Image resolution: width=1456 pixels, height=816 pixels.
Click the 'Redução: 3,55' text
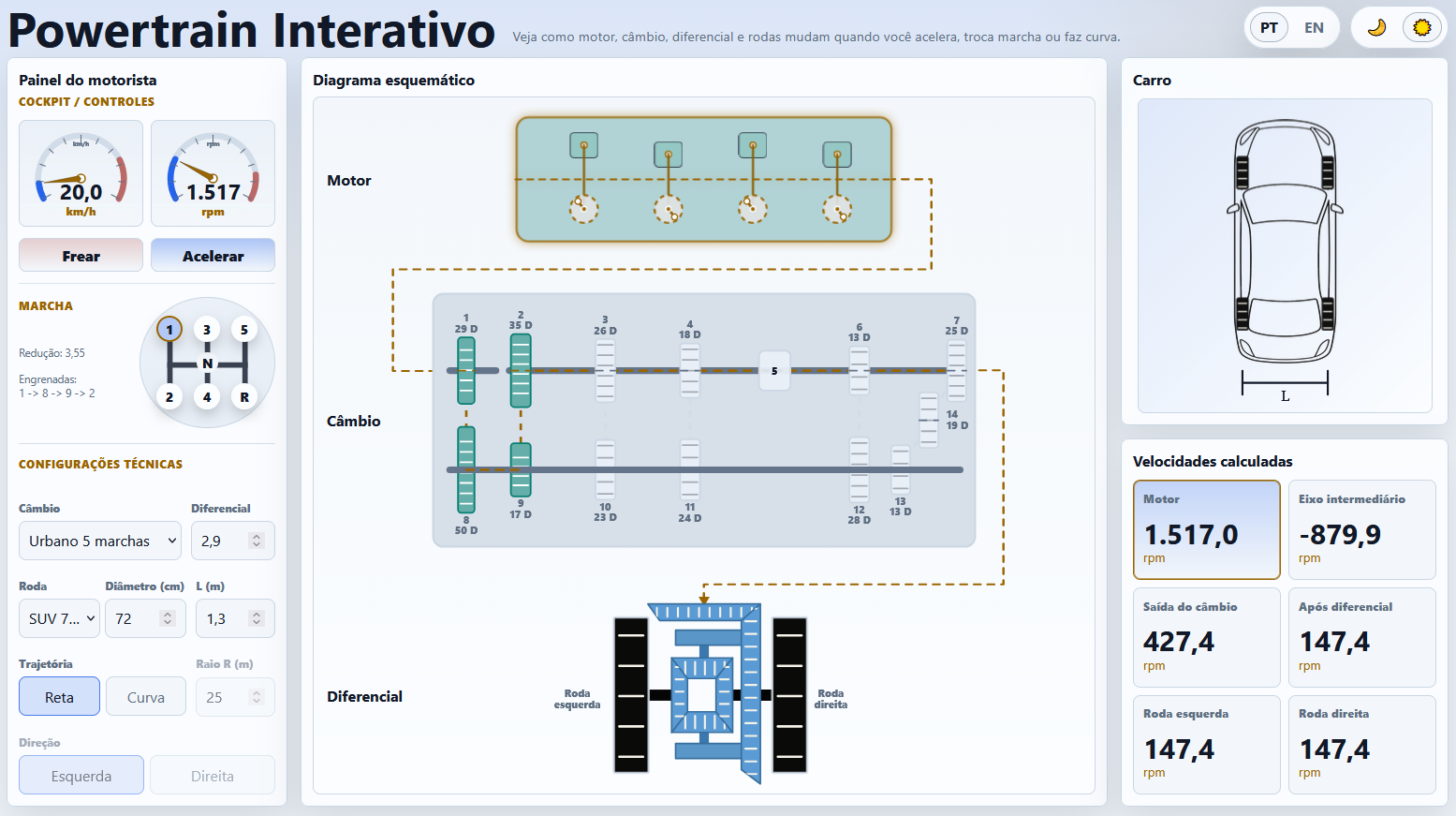[x=51, y=353]
